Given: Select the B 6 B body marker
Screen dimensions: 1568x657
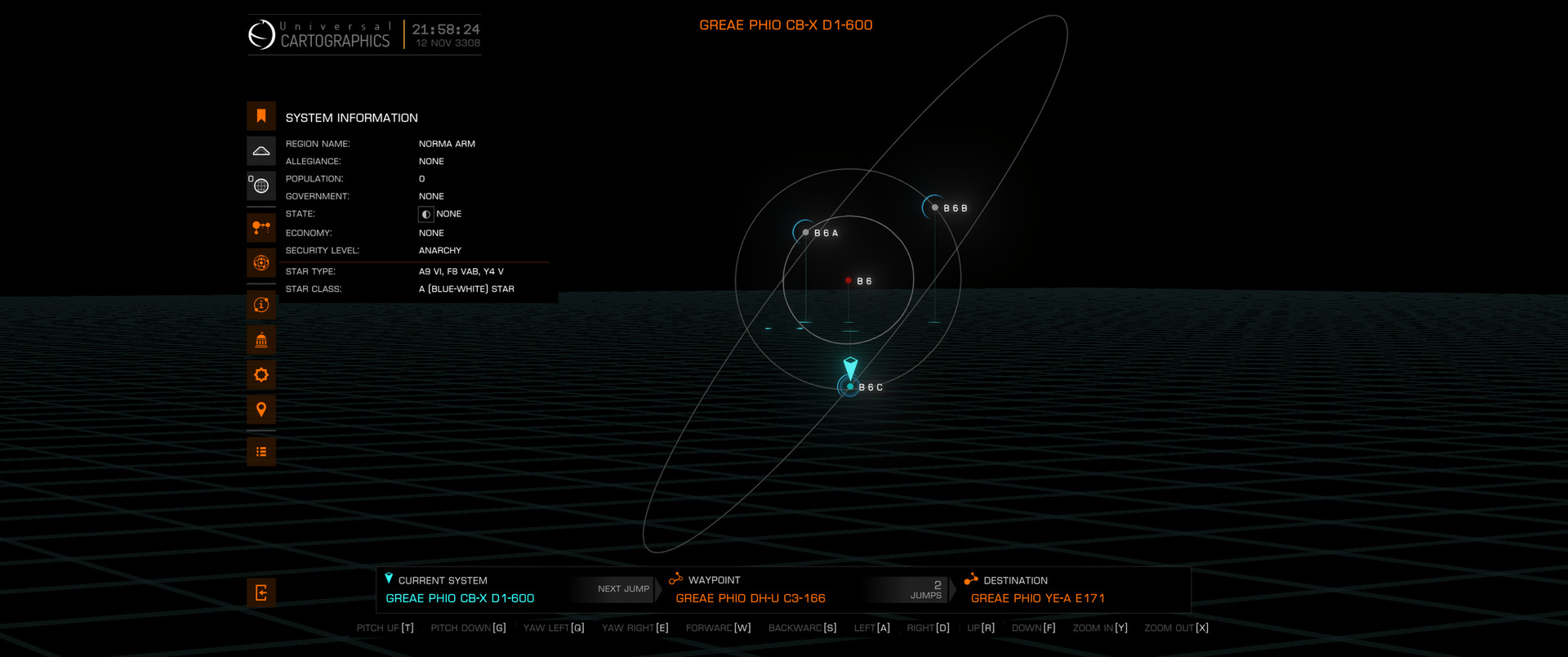Looking at the screenshot, I should [935, 208].
